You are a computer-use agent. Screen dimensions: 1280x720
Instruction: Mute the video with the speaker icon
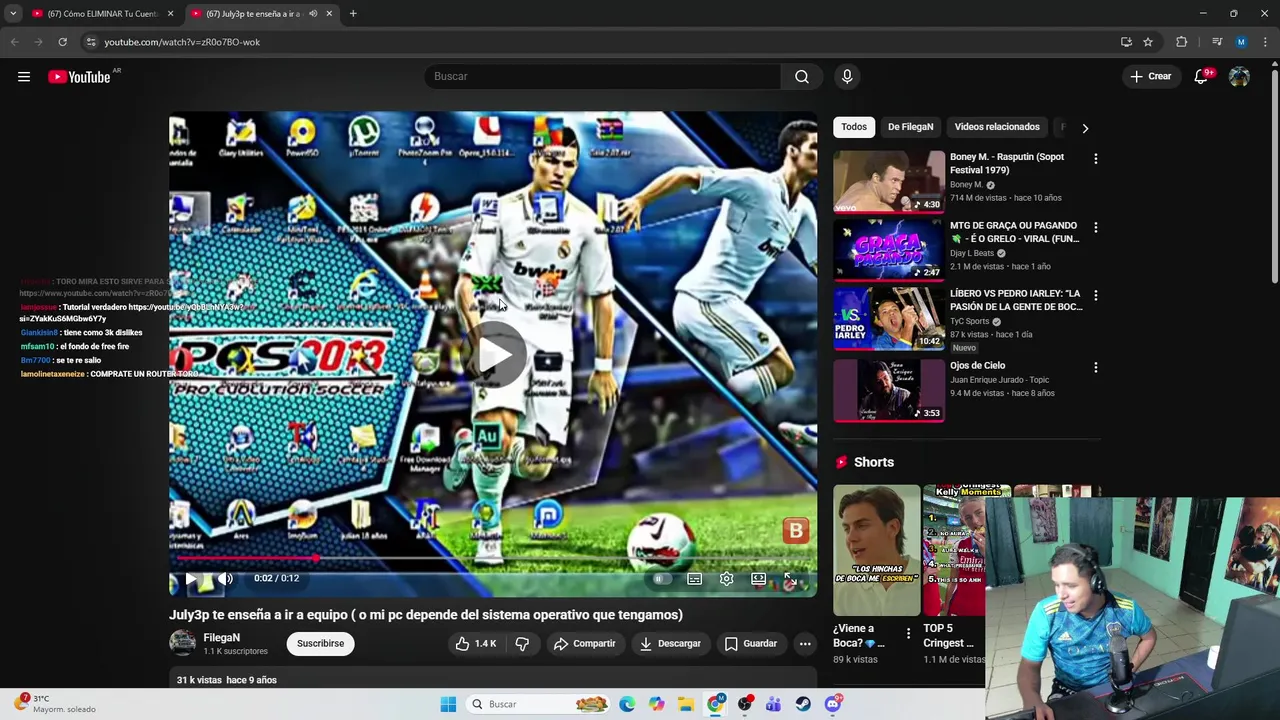225,578
